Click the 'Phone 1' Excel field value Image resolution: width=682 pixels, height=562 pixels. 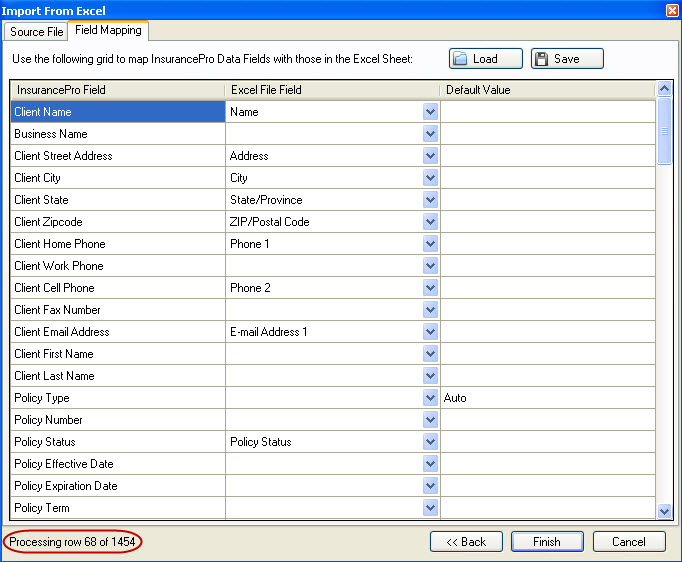pyautogui.click(x=250, y=244)
